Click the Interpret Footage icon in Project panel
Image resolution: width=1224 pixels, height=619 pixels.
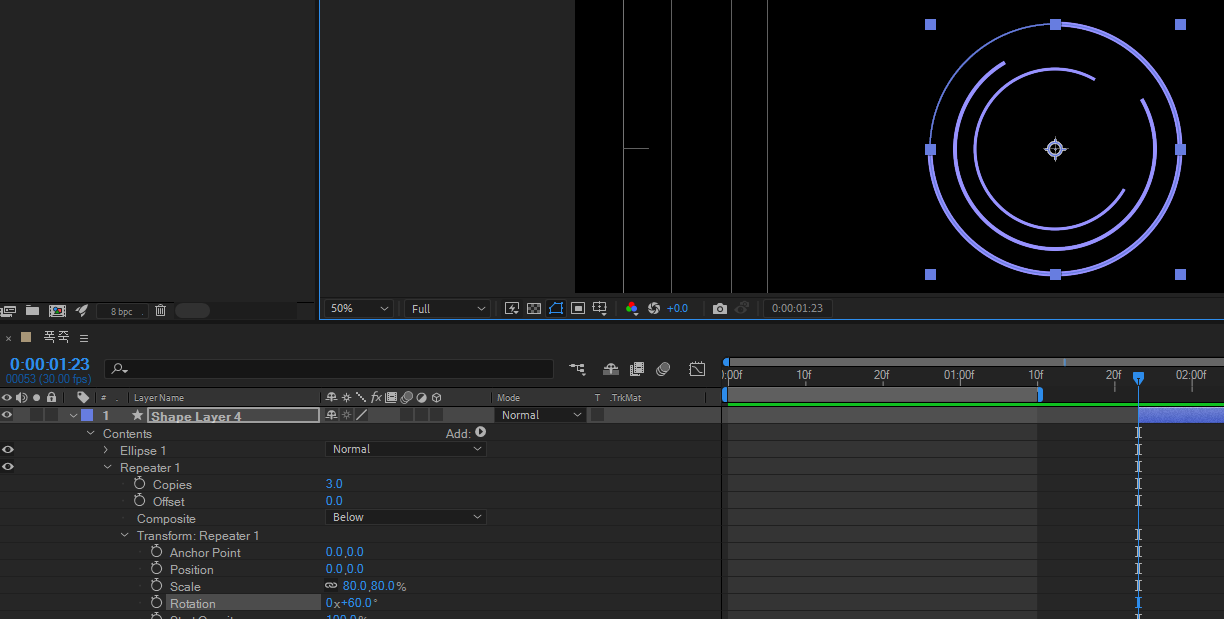pos(9,311)
